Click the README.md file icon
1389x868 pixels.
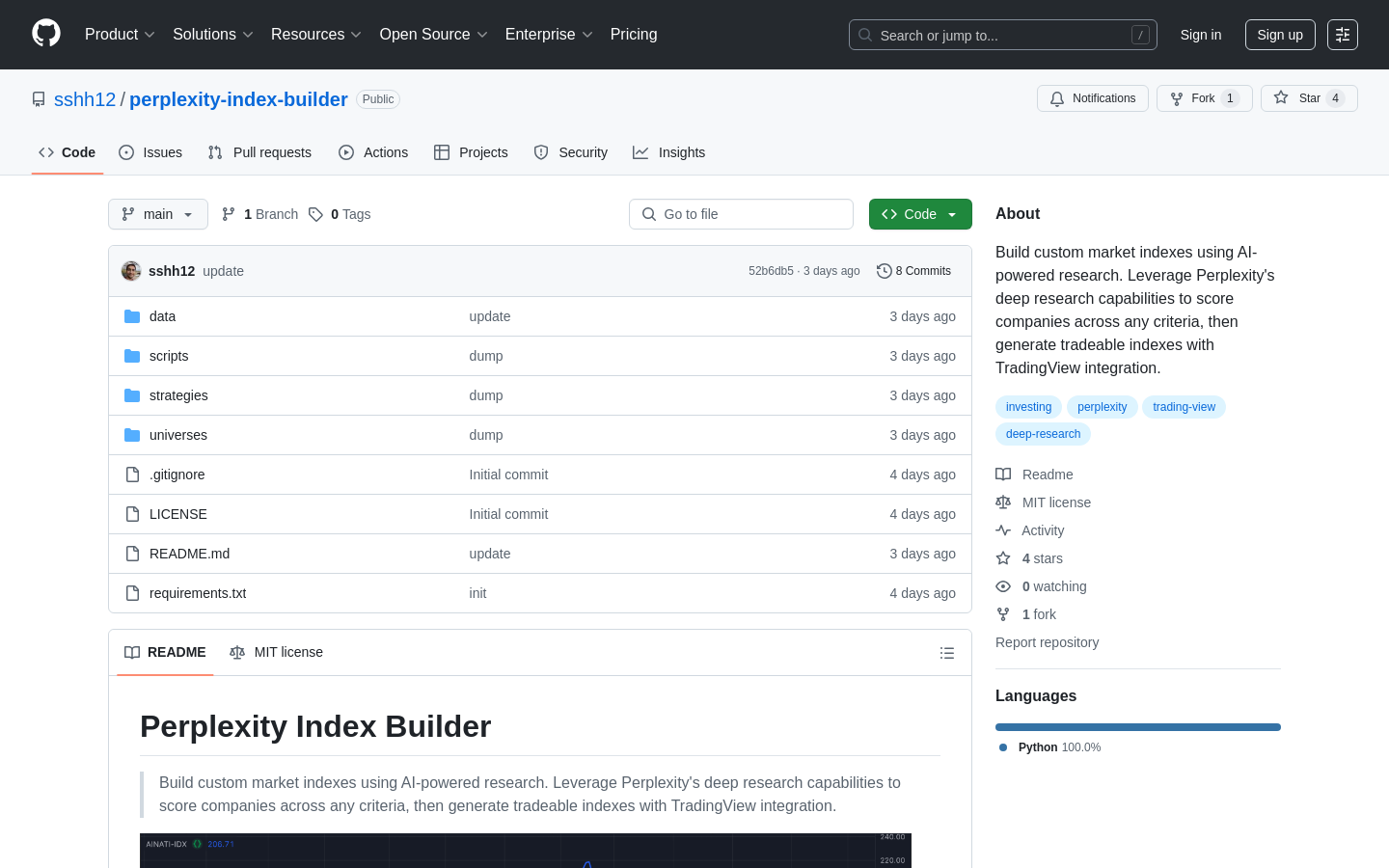pyautogui.click(x=132, y=554)
